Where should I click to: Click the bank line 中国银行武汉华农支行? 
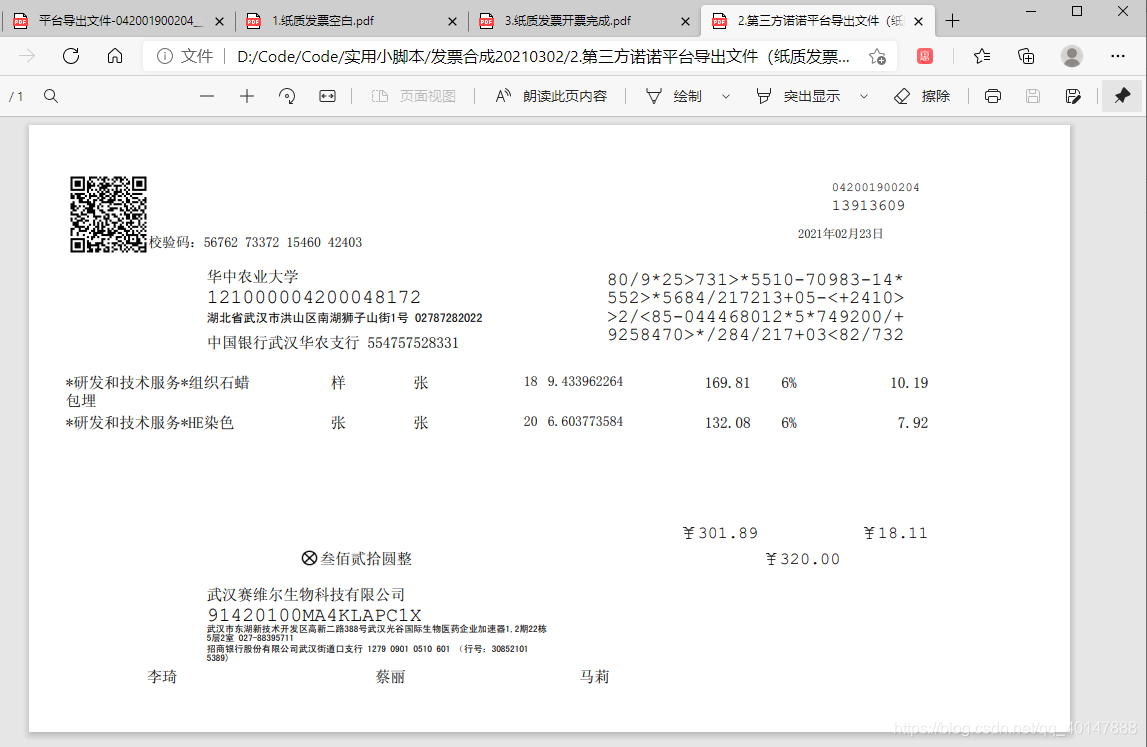(283, 342)
